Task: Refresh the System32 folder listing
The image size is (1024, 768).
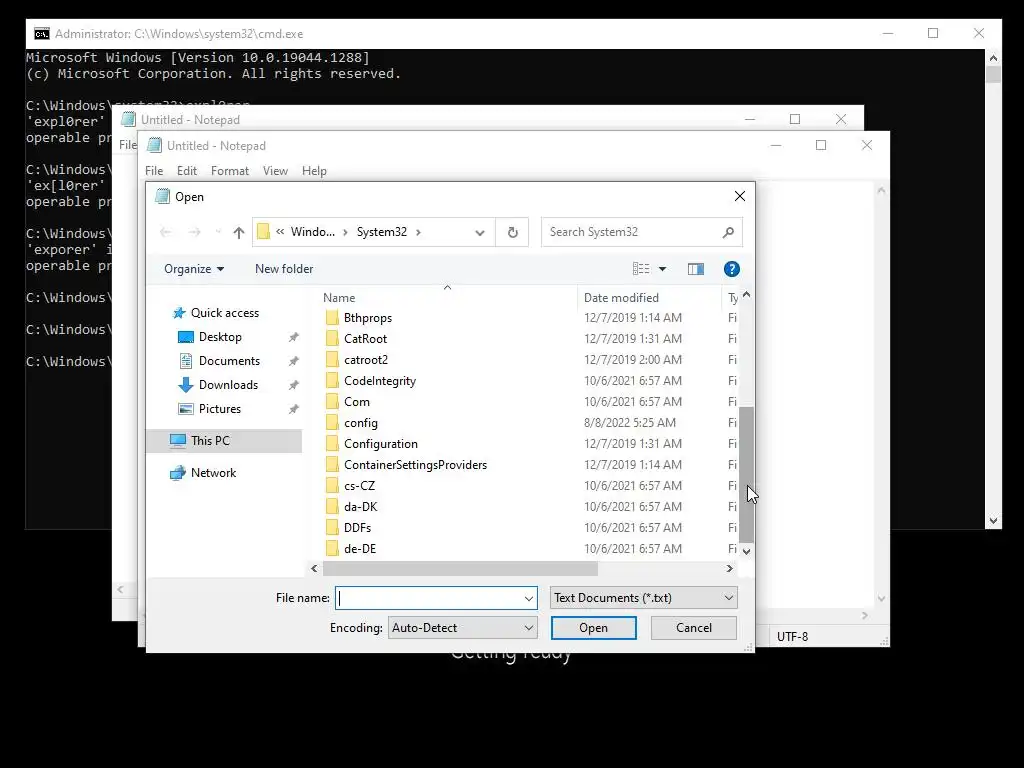Action: point(513,232)
